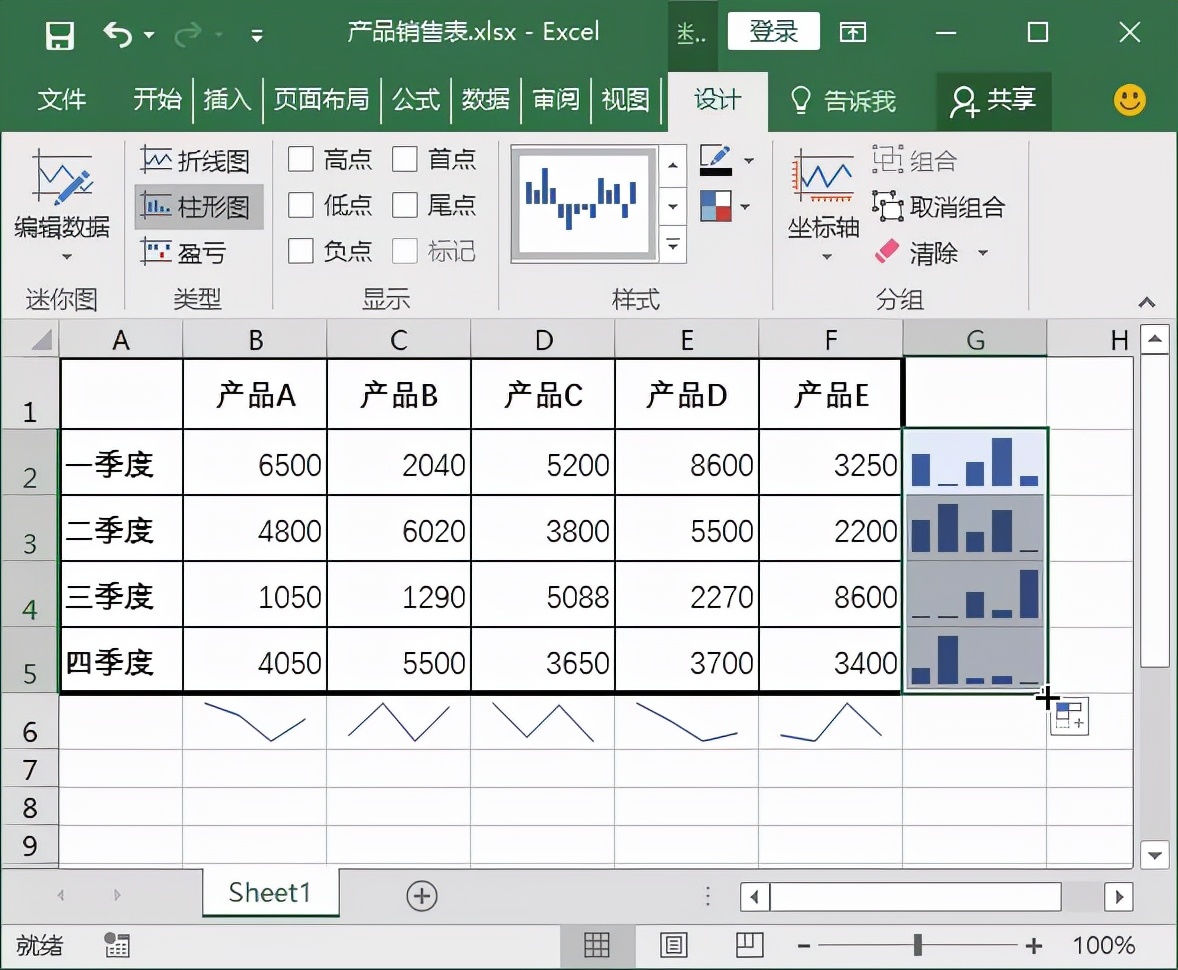Viewport: 1178px width, 970px height.
Task: Click the zoom slider handle
Action: (x=917, y=945)
